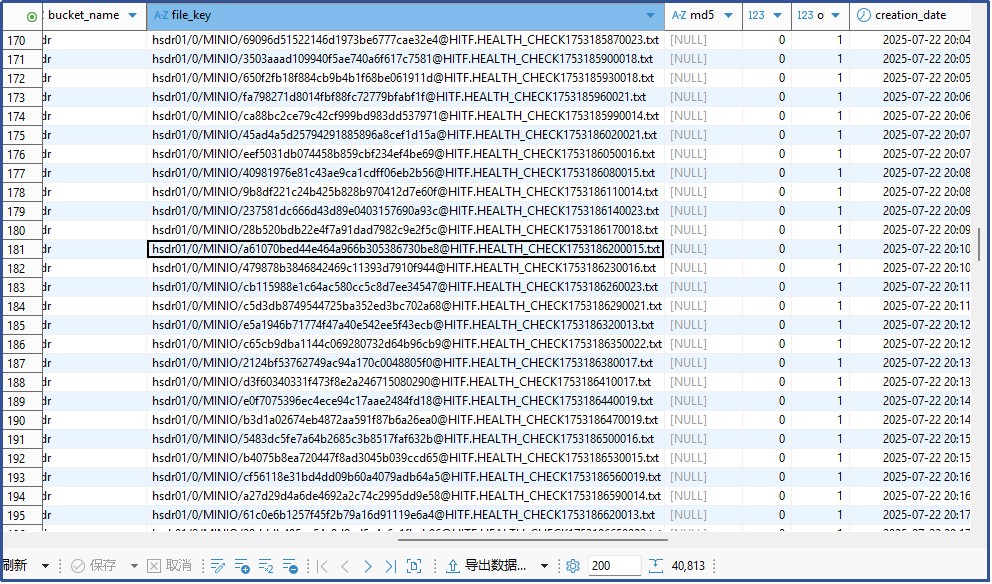Click the delete row icon

tap(290, 566)
